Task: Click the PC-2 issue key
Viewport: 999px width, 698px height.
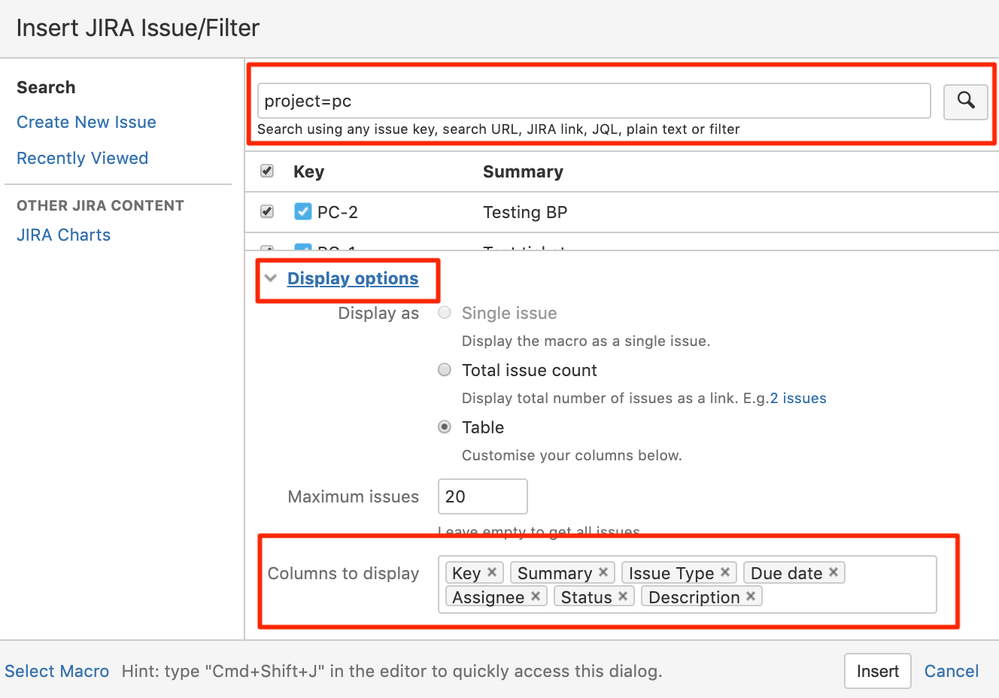Action: pyautogui.click(x=338, y=212)
